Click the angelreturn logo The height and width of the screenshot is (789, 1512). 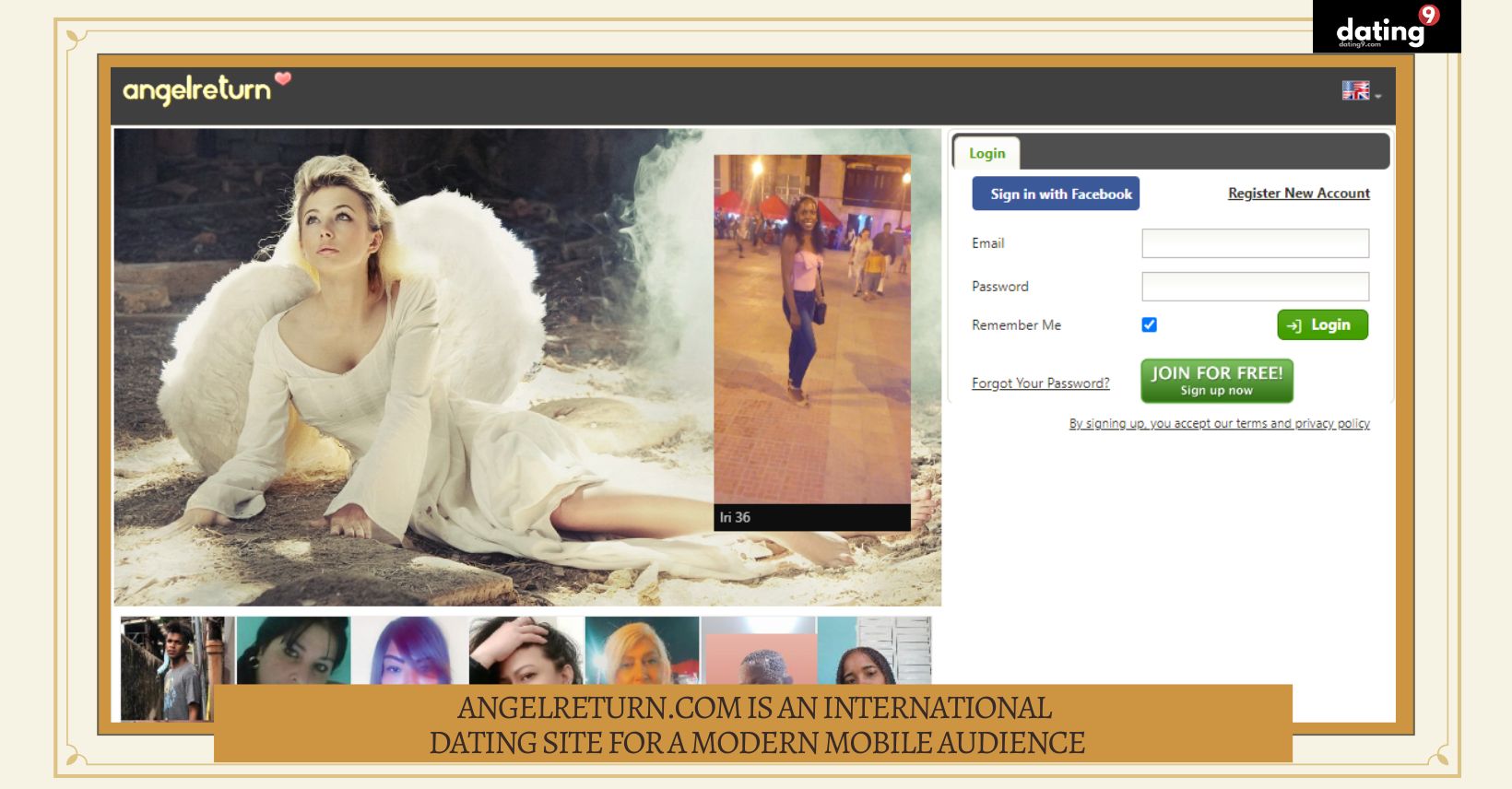click(207, 88)
